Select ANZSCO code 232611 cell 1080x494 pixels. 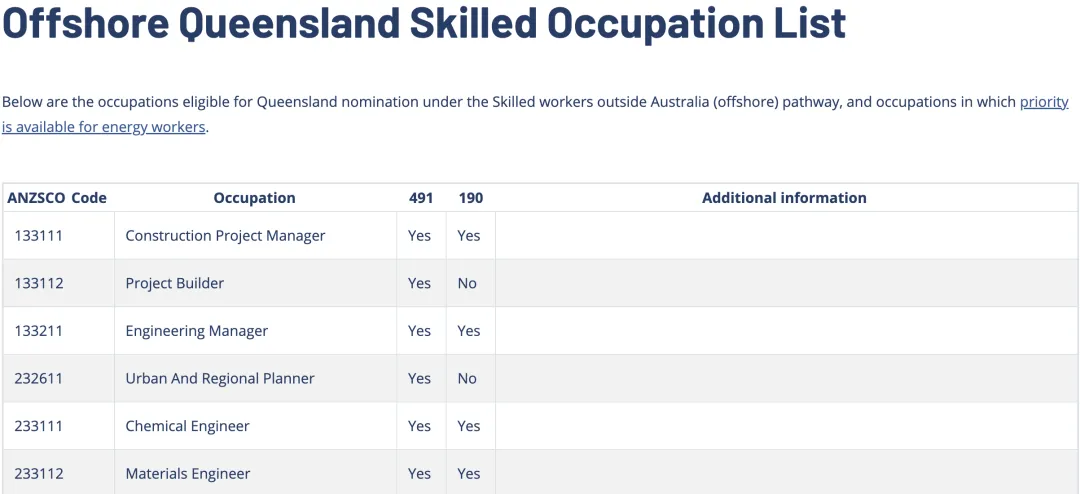pos(39,378)
